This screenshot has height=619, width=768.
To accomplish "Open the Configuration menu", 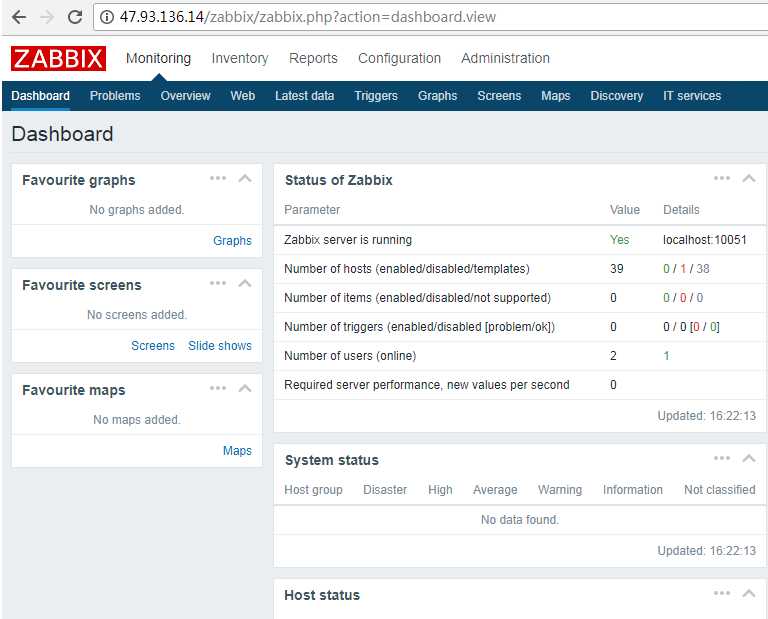I will tap(399, 58).
